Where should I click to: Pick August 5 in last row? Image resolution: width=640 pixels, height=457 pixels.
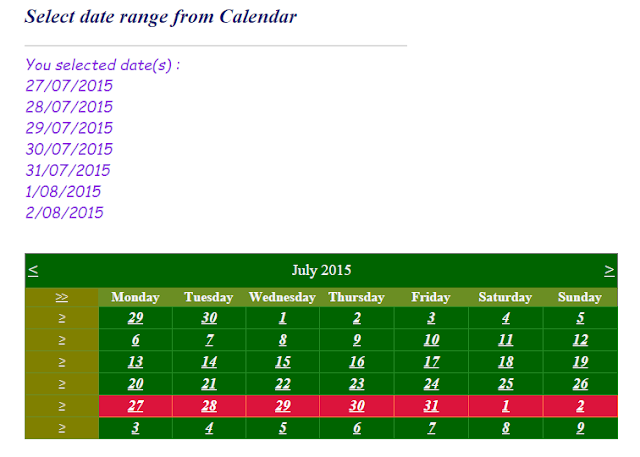click(x=282, y=428)
